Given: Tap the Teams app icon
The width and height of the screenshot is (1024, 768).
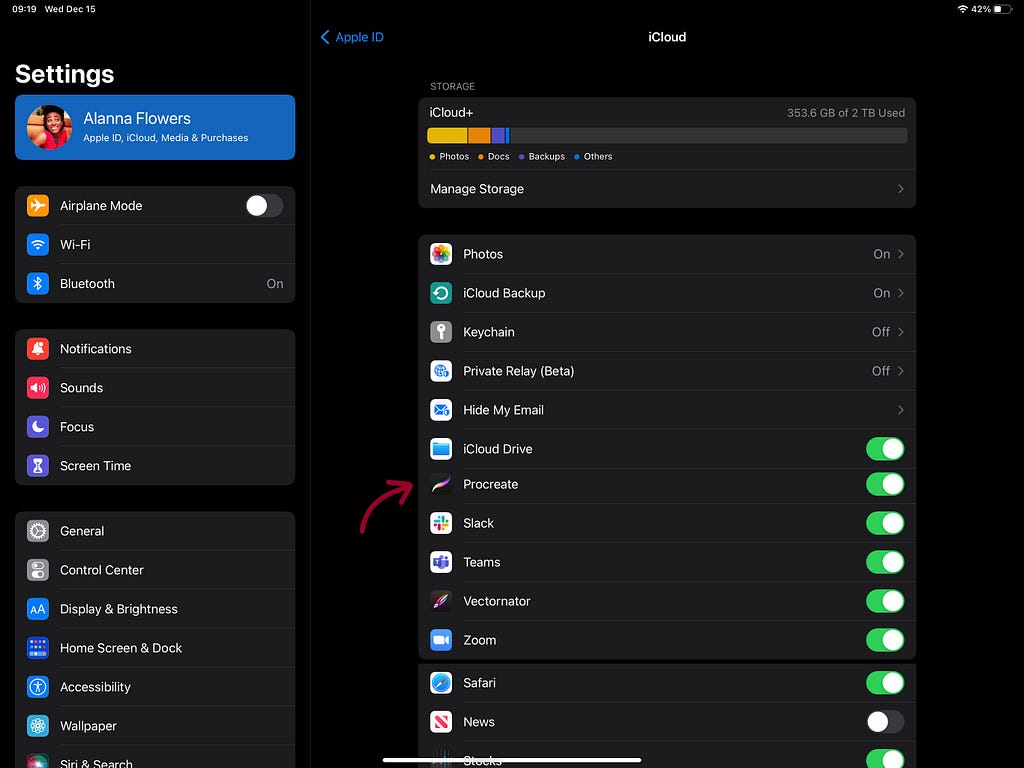Looking at the screenshot, I should 441,562.
